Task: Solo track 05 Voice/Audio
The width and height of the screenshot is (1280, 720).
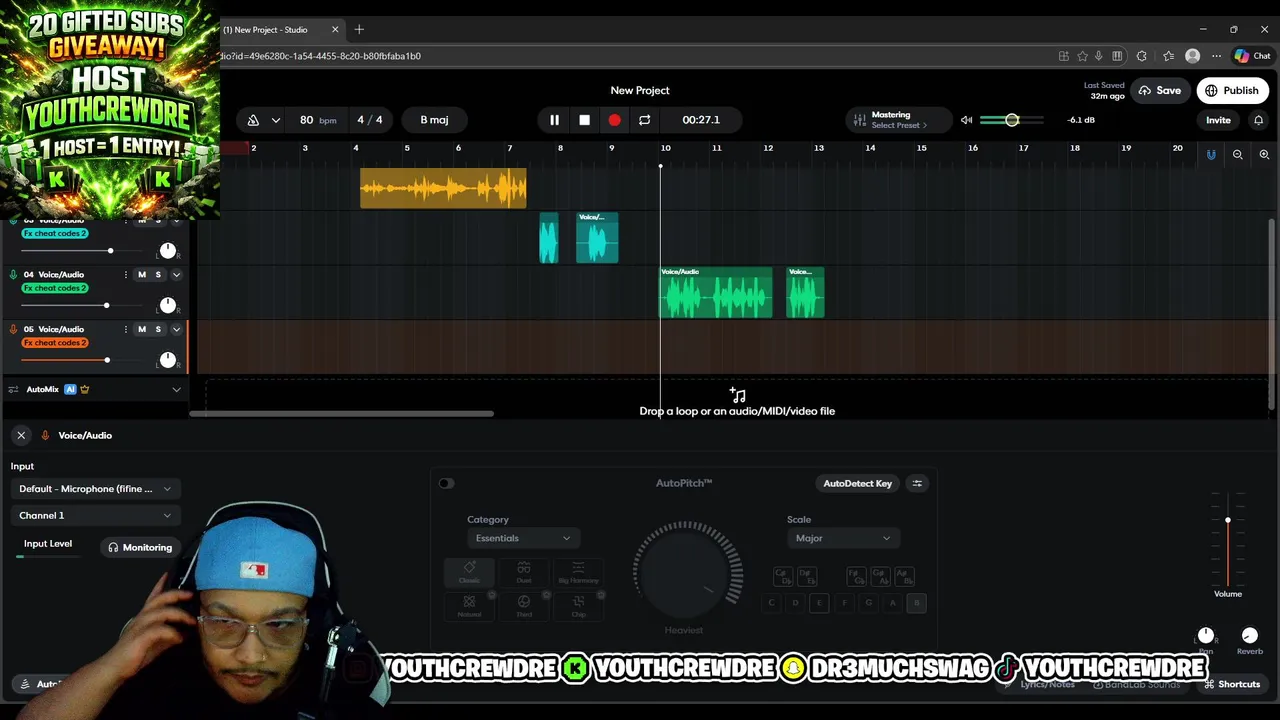Action: (157, 329)
